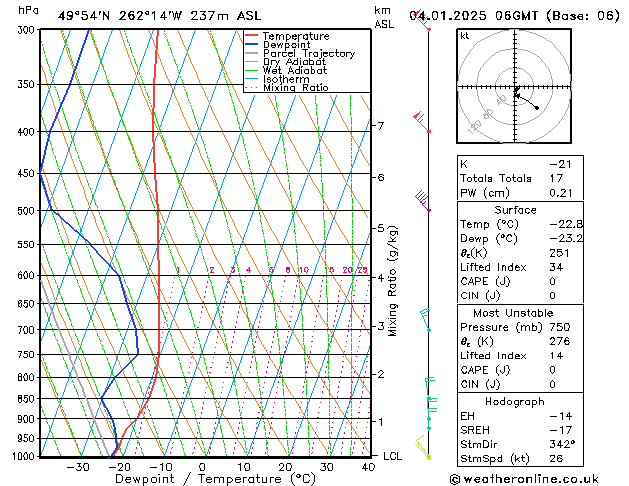
Task: Click the 500 hPa pressure axis label
Action: click(x=26, y=211)
